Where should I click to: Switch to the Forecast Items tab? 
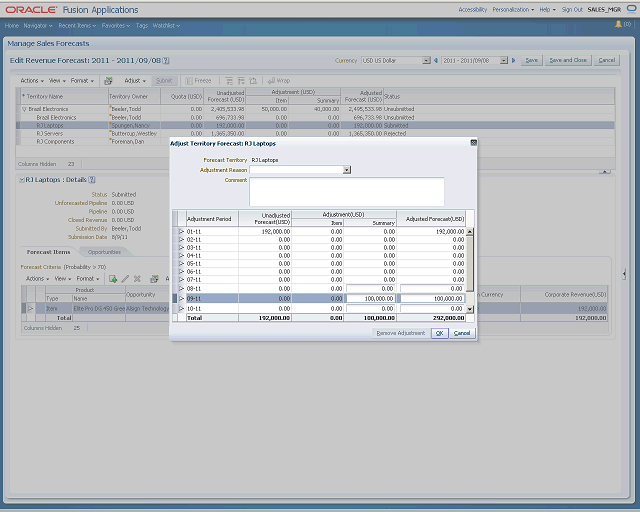pos(48,252)
